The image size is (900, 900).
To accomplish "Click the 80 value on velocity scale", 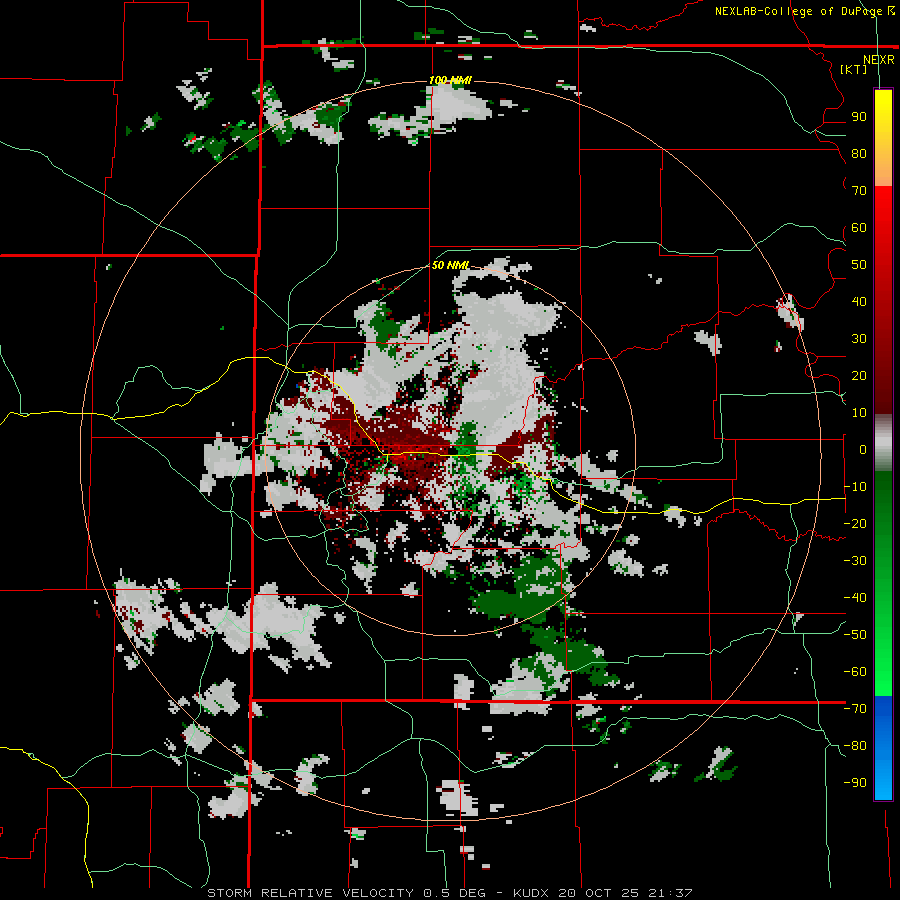I will tap(859, 154).
